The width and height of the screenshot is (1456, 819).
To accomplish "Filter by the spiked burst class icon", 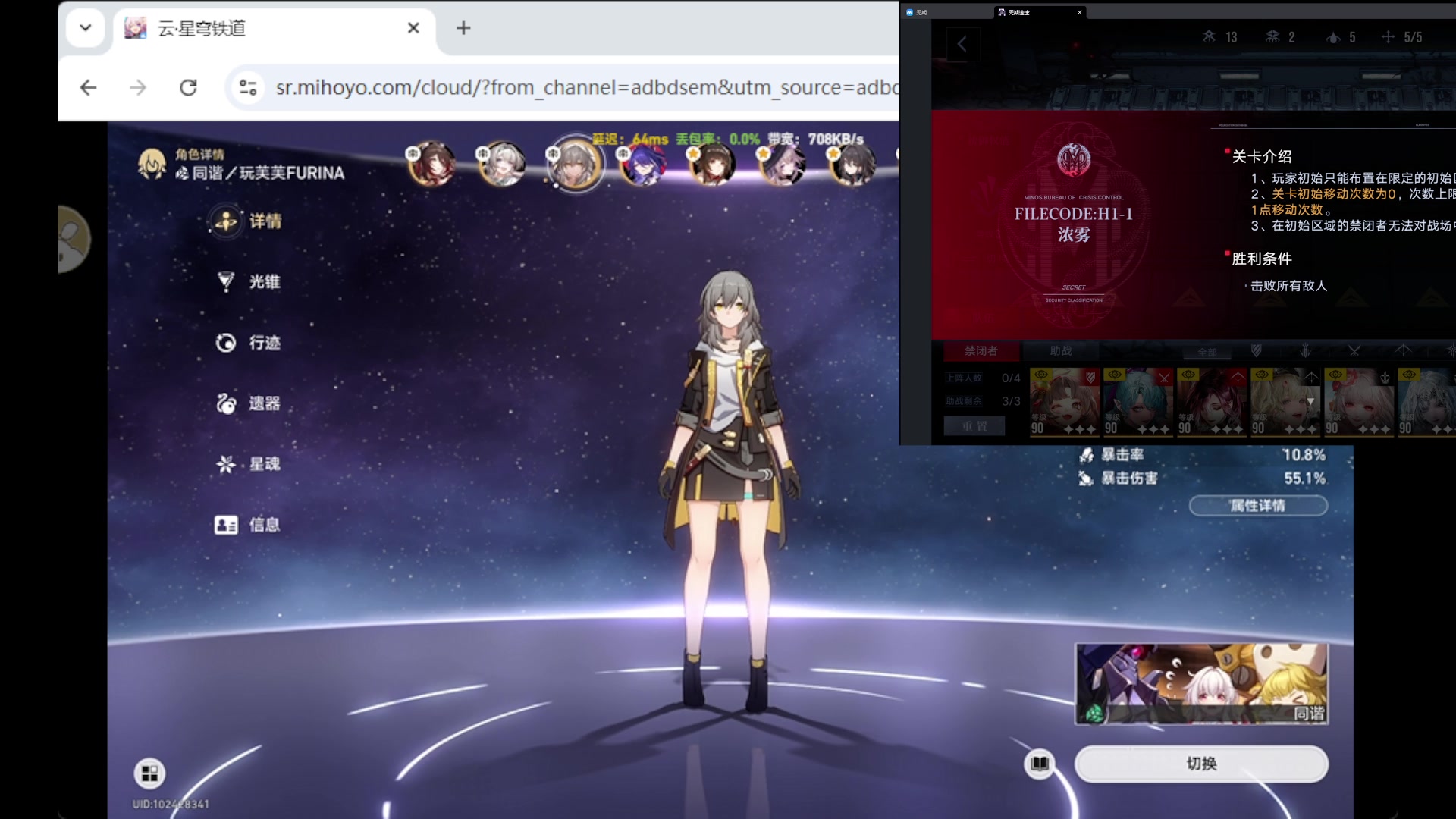I will coord(1305,350).
